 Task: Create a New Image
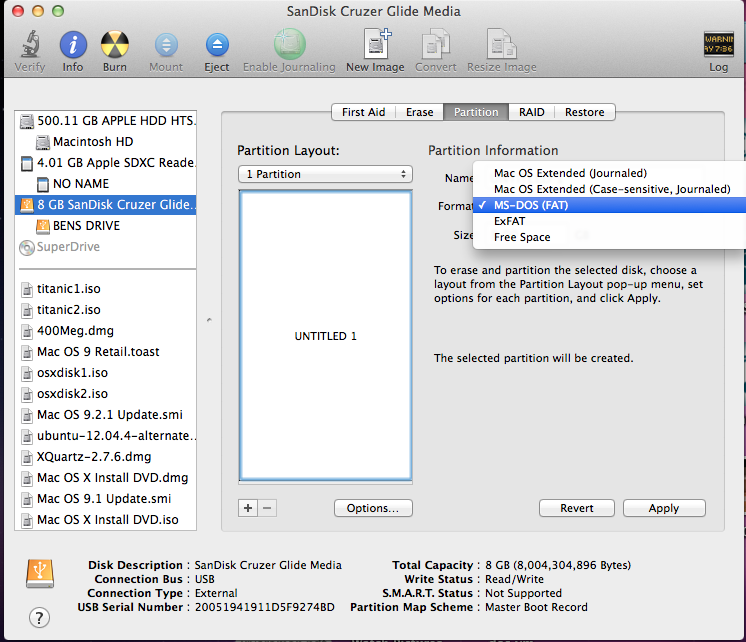[377, 44]
